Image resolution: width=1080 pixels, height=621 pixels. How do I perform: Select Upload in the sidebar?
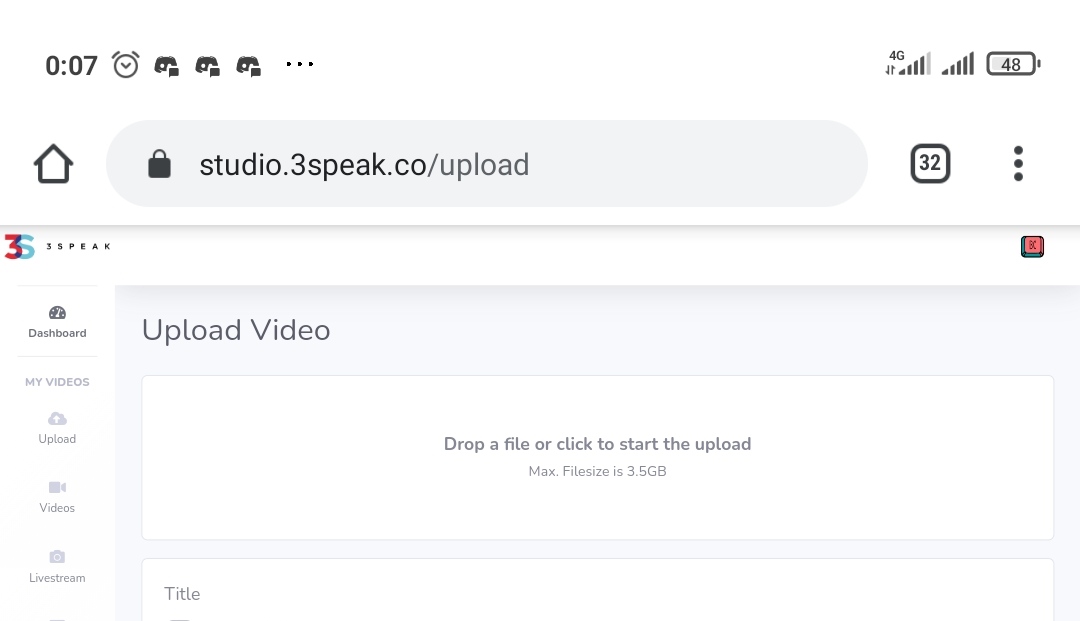tap(57, 428)
